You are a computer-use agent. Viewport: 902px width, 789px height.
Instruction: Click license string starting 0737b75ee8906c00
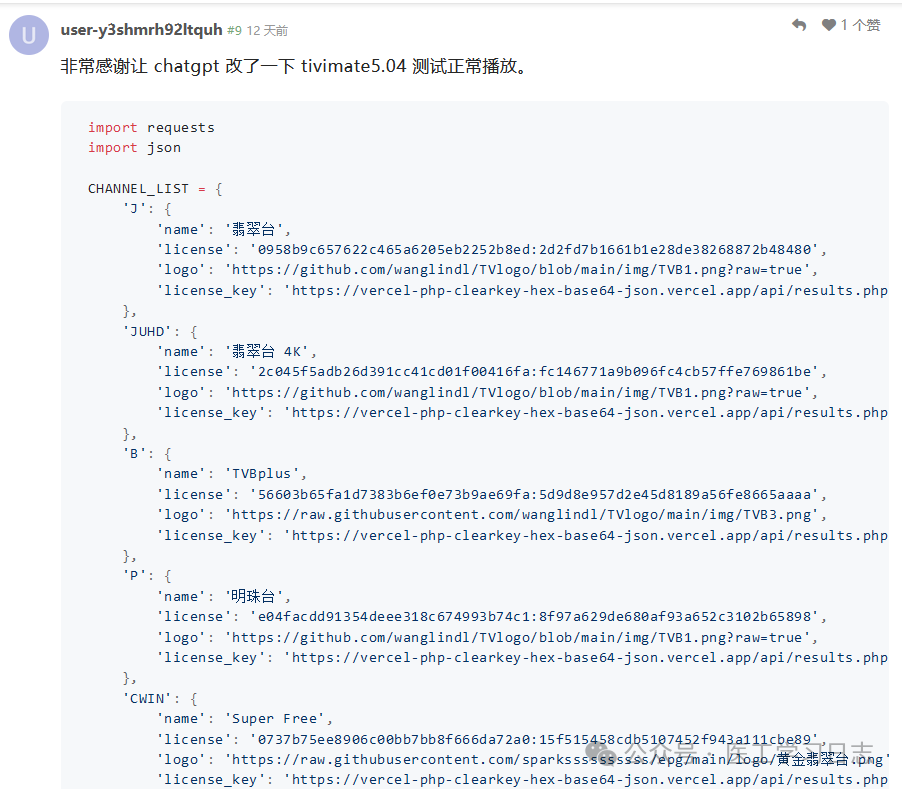(492, 740)
